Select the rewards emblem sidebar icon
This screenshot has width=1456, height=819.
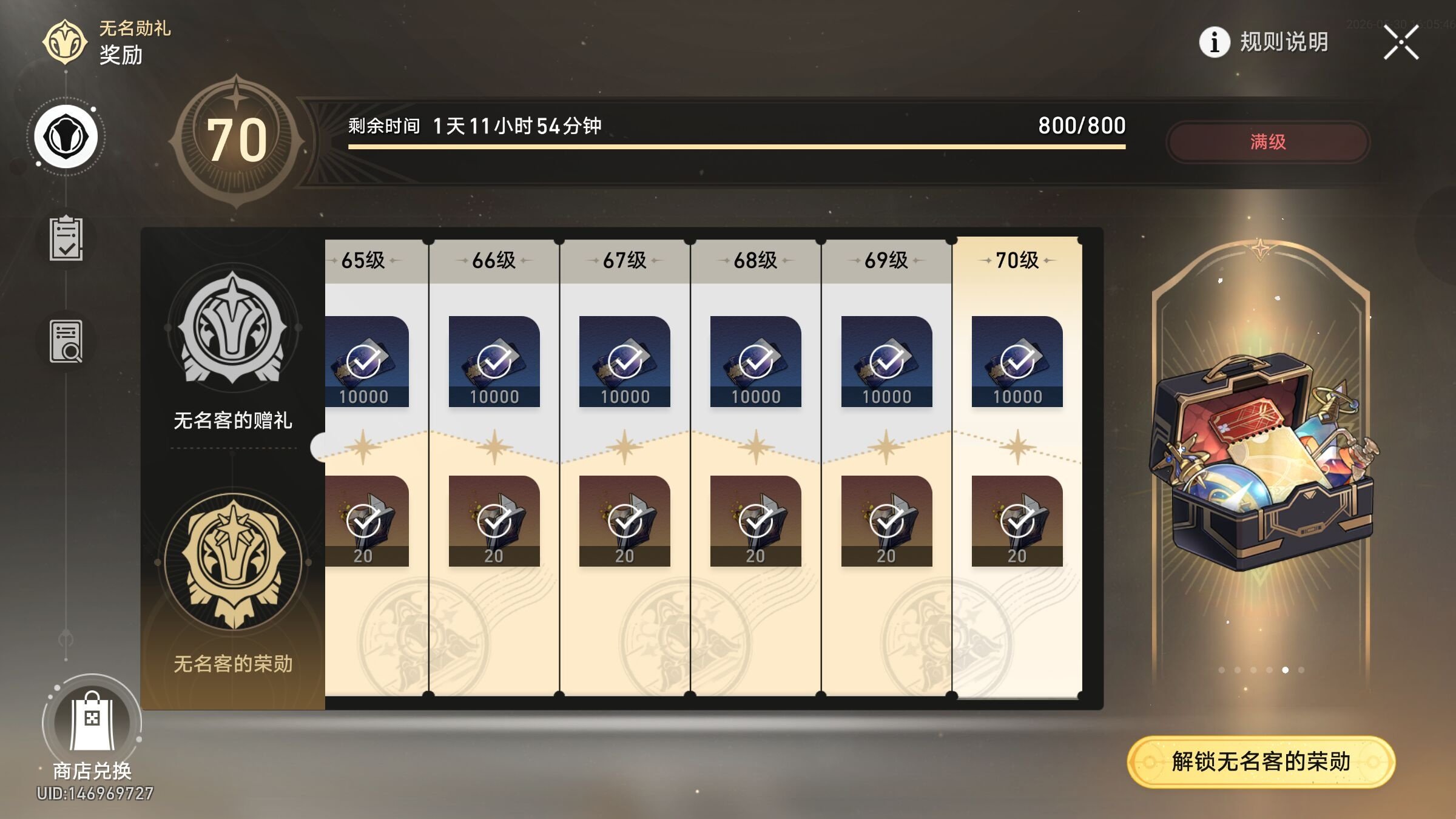coord(66,136)
